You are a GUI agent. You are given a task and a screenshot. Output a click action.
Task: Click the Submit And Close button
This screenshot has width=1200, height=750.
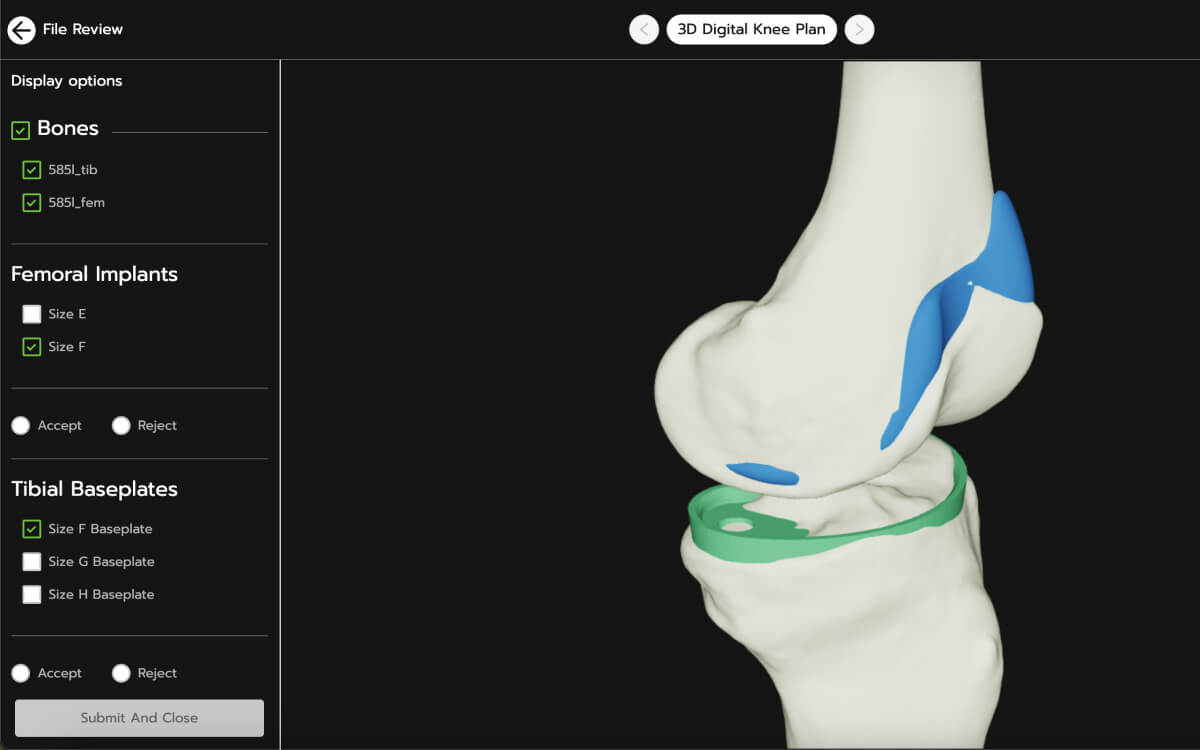(x=139, y=718)
